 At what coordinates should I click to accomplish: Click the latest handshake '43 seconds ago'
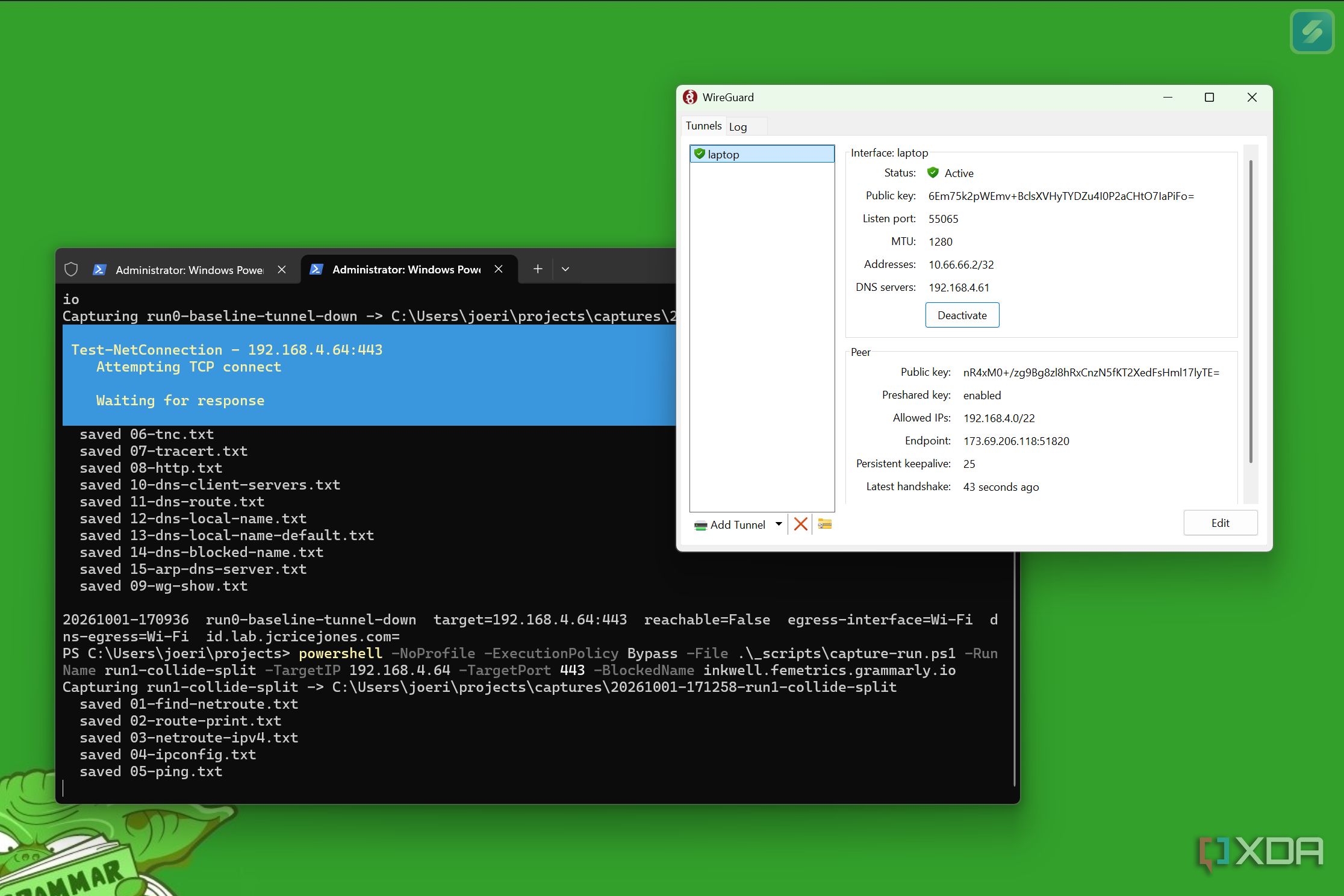click(1001, 487)
